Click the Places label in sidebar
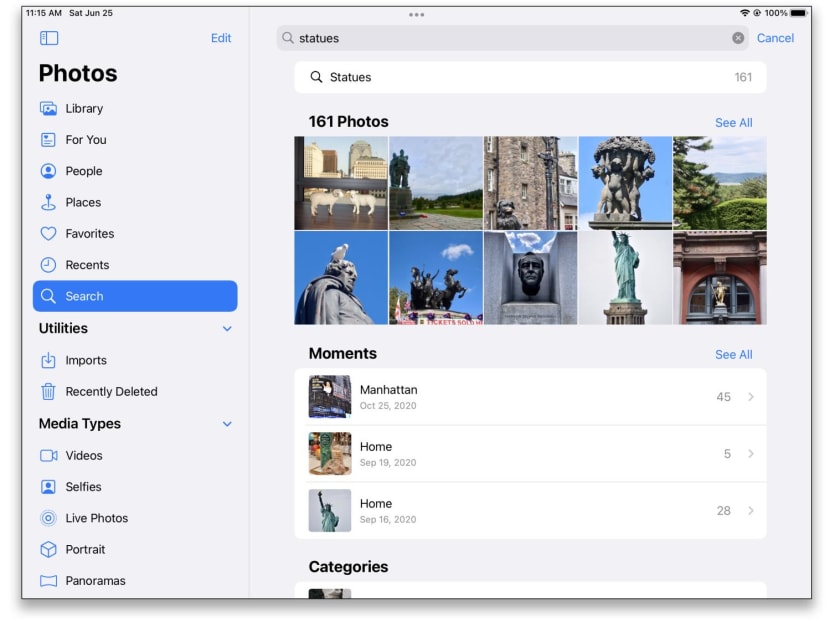830x622 pixels. (83, 202)
